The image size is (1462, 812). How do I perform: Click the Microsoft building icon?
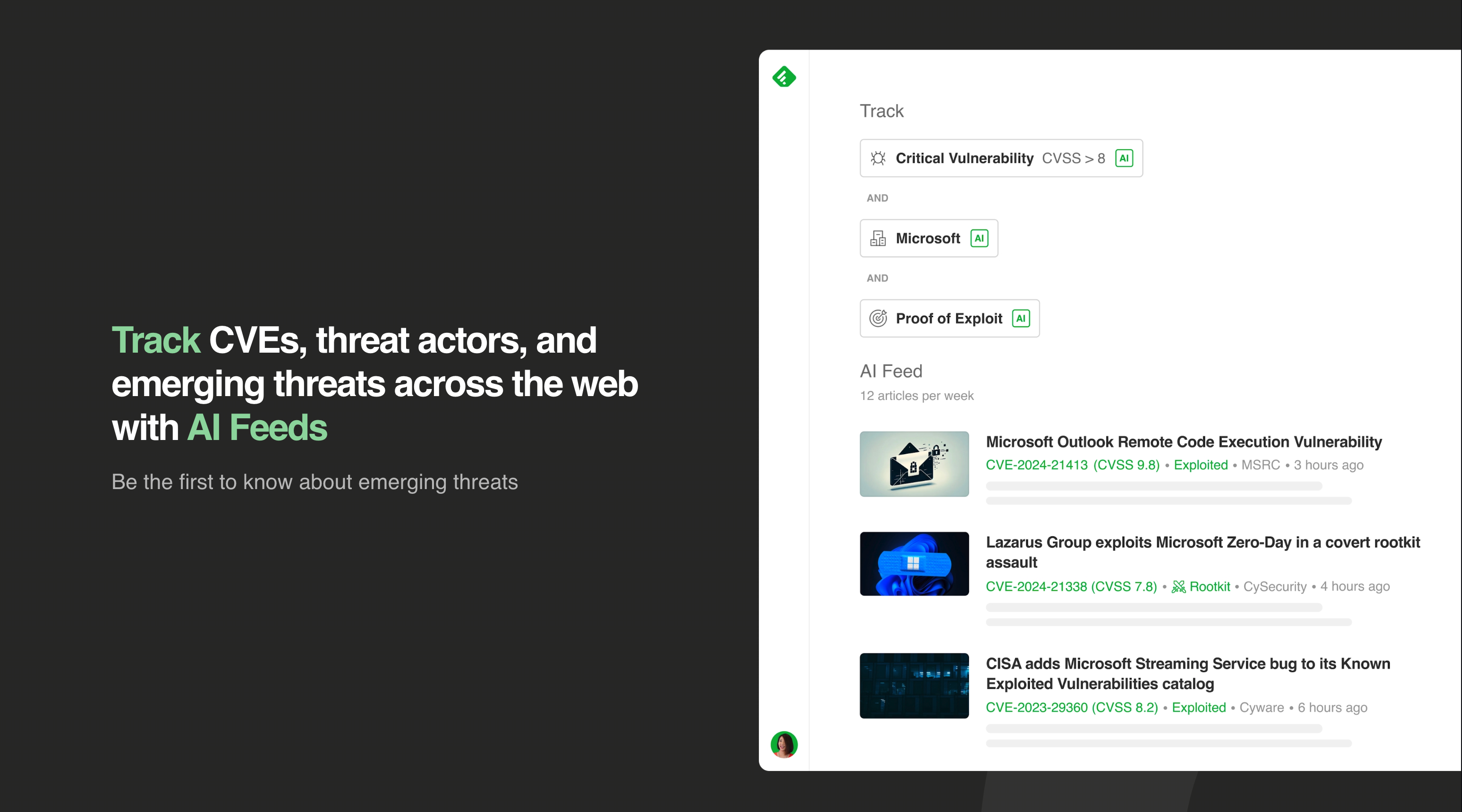point(878,238)
